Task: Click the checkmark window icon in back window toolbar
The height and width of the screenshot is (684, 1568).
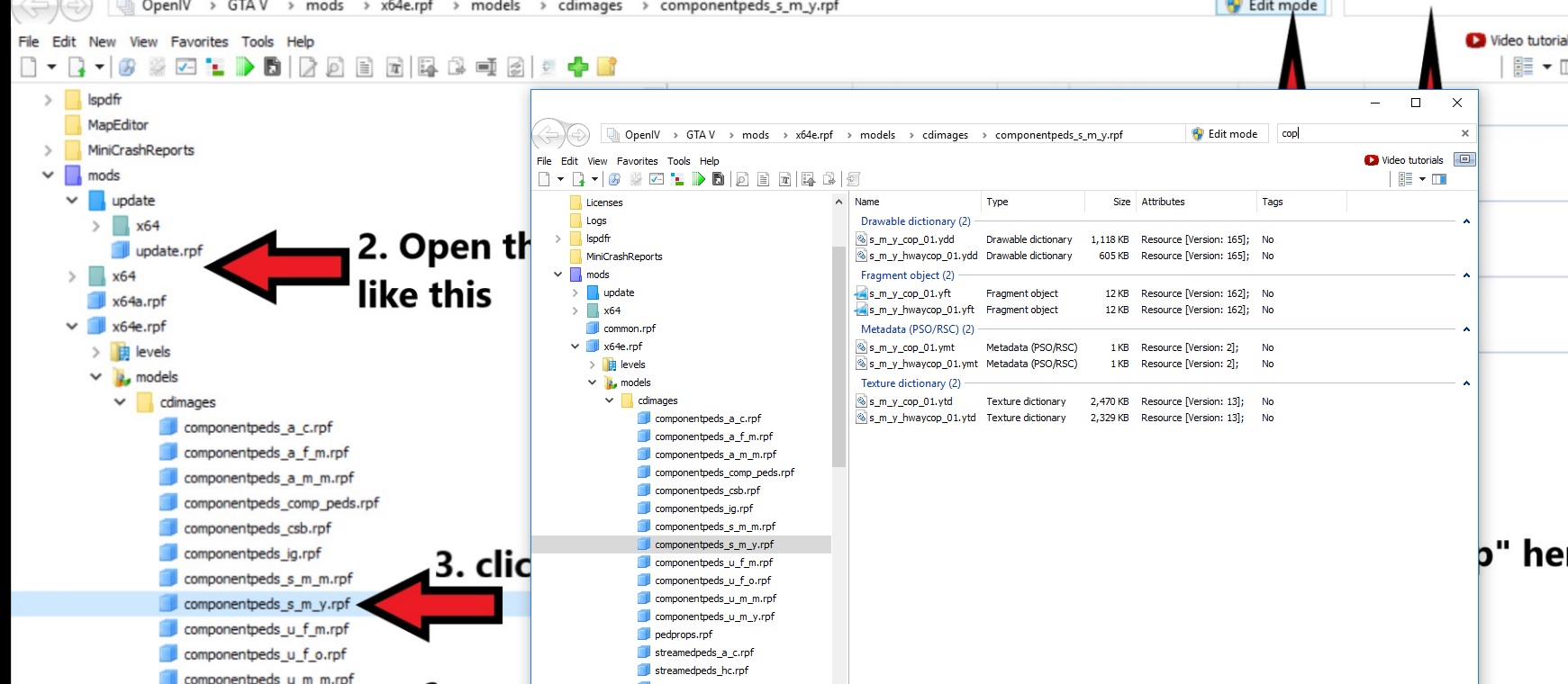Action: (186, 67)
